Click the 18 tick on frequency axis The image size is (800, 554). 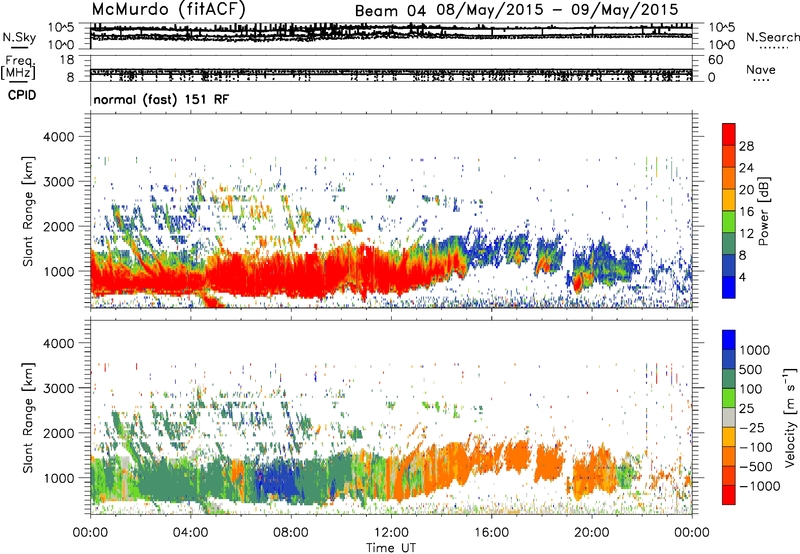click(x=67, y=60)
